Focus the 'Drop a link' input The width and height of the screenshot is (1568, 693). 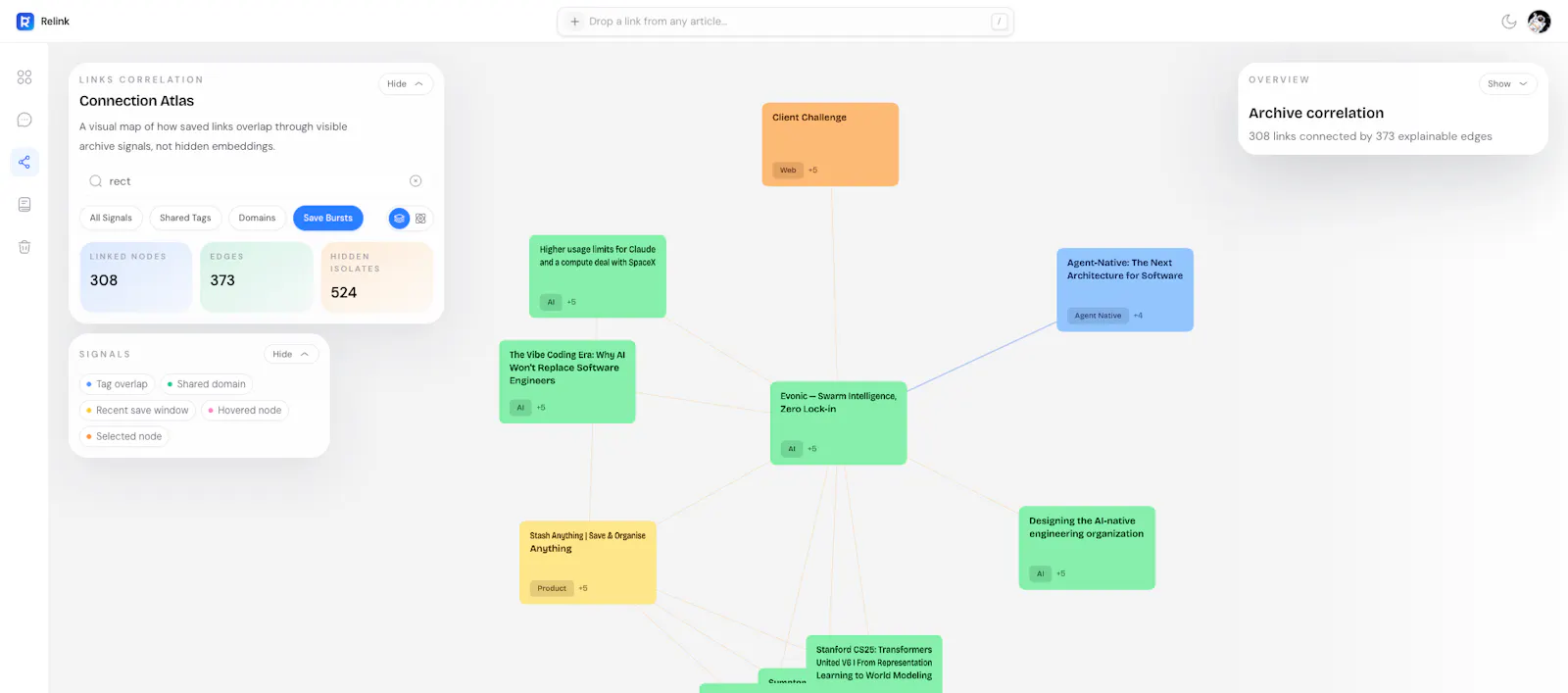point(786,22)
